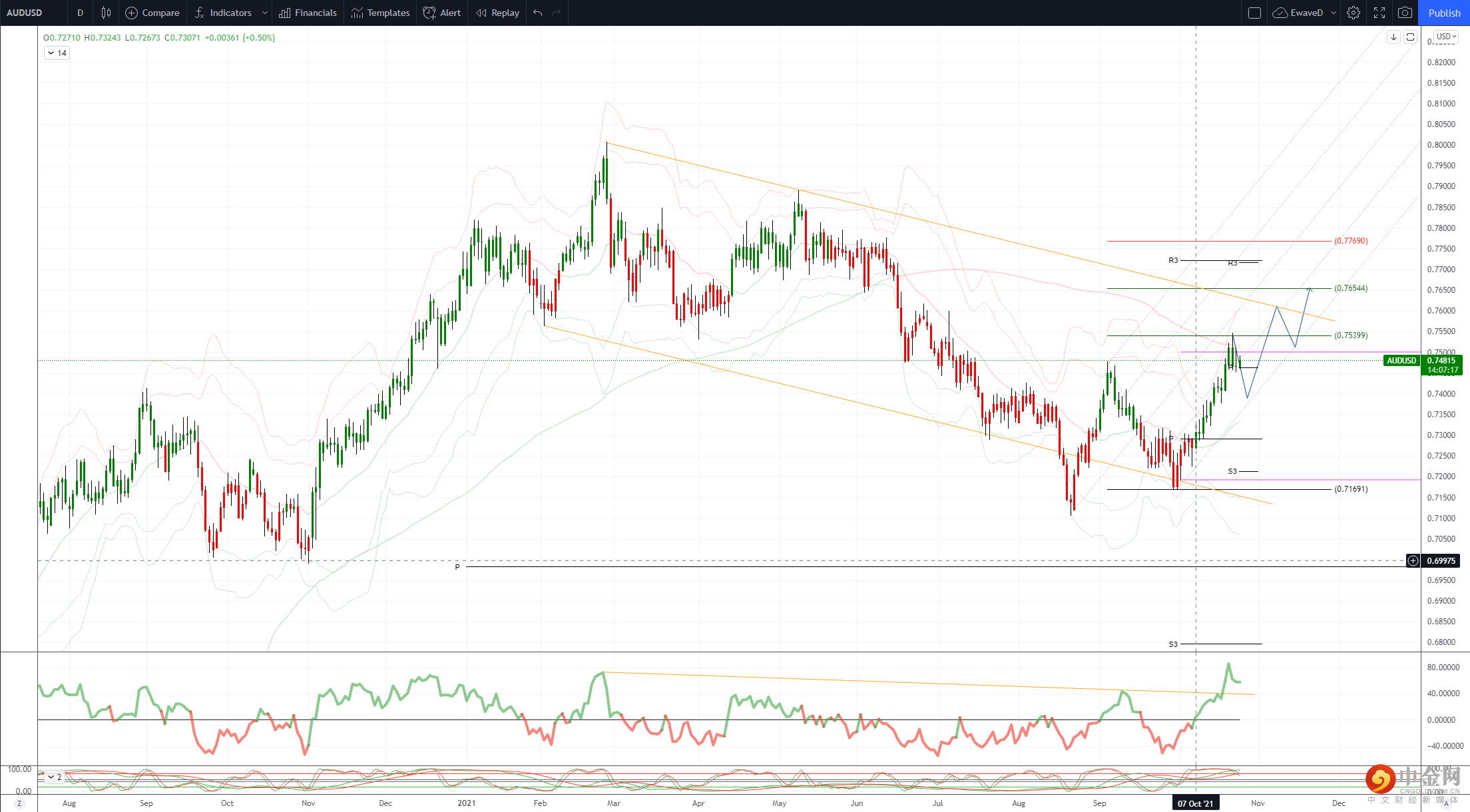Expand the 14 indicators legend chevron
Viewport: 1470px width, 812px height.
point(51,53)
